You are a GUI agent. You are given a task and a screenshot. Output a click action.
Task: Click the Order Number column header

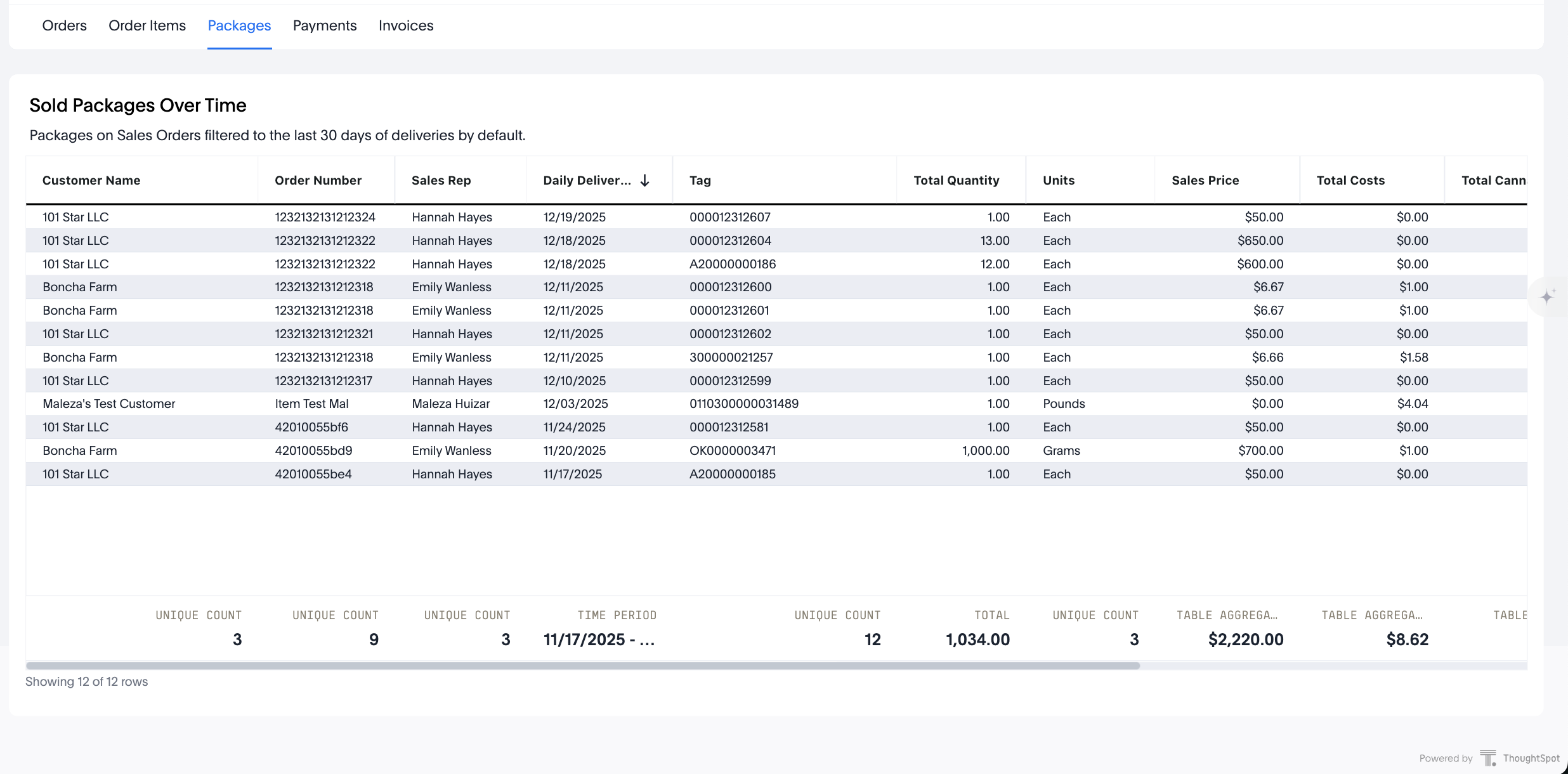[x=318, y=180]
